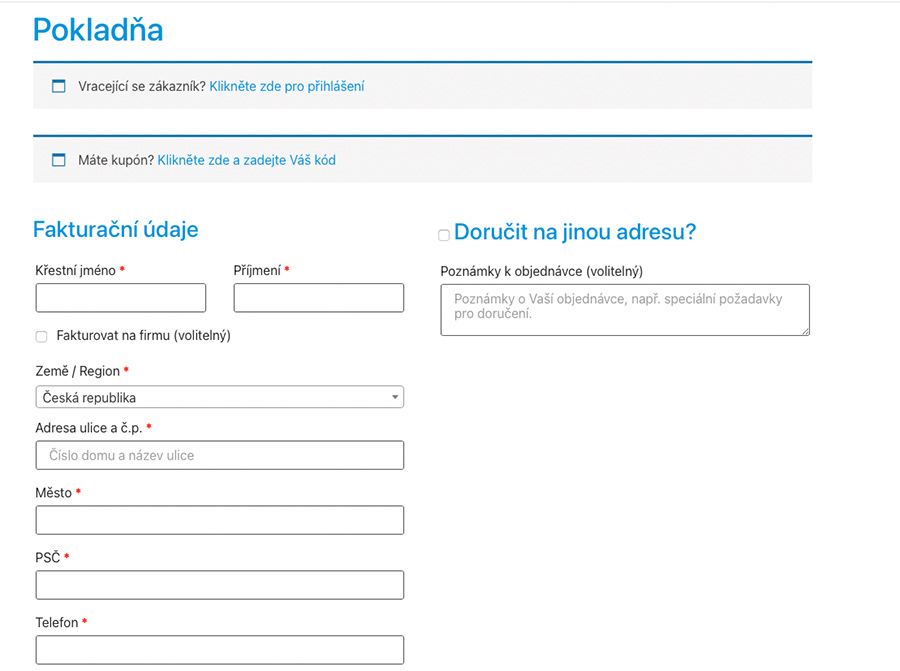The width and height of the screenshot is (900, 671).
Task: Click into the Příjmení text field
Action: (318, 298)
